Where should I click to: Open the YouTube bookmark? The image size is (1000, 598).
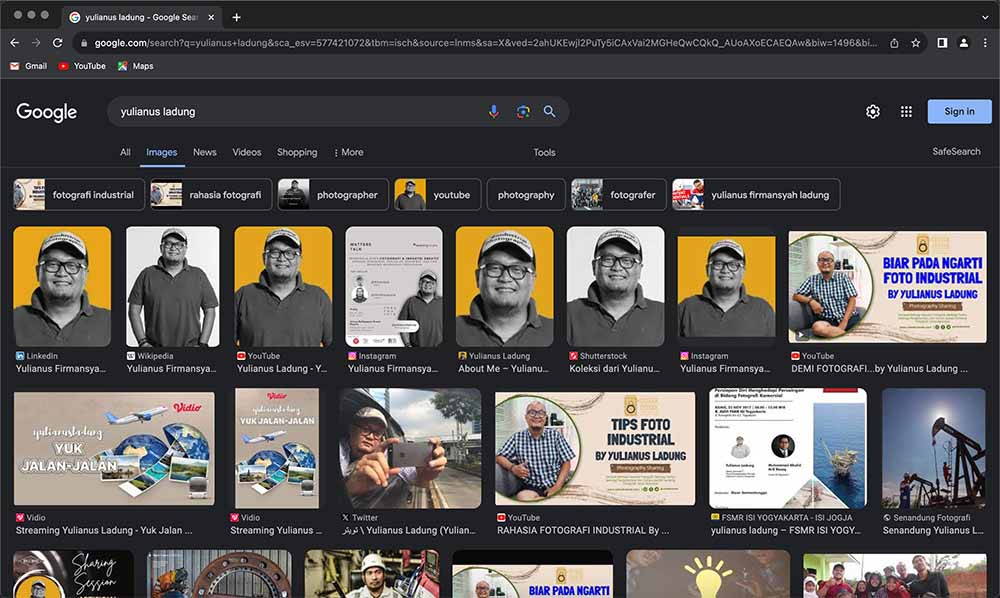(82, 66)
